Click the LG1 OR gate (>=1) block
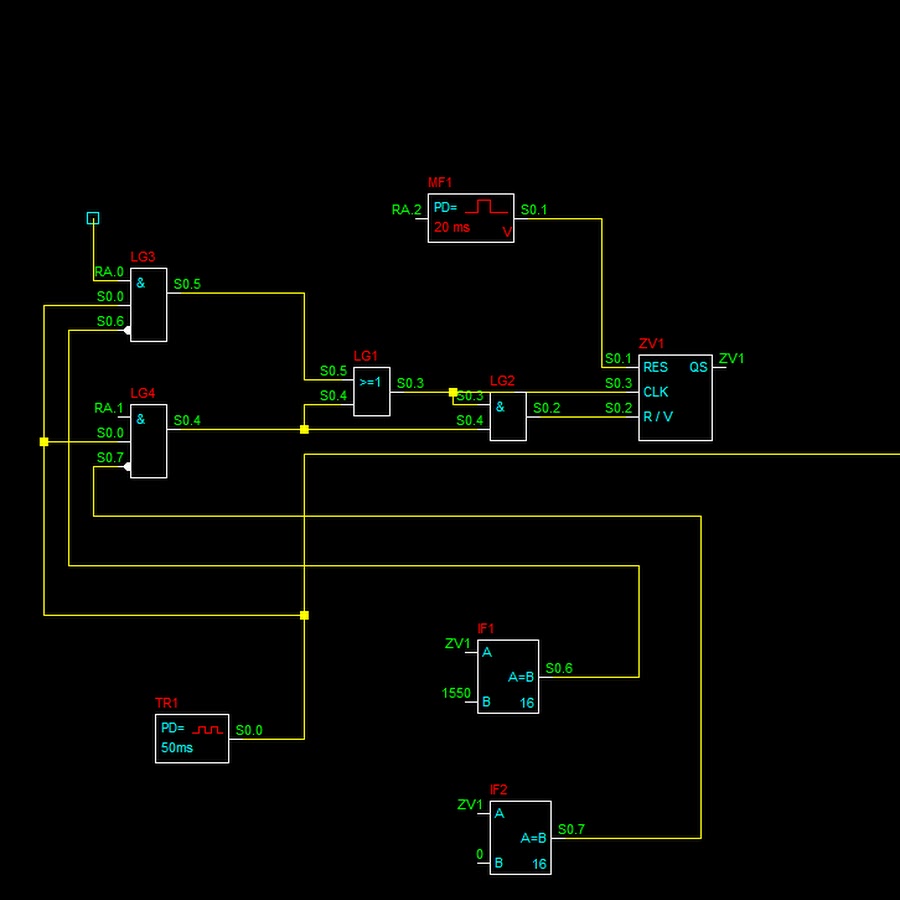 tap(371, 391)
